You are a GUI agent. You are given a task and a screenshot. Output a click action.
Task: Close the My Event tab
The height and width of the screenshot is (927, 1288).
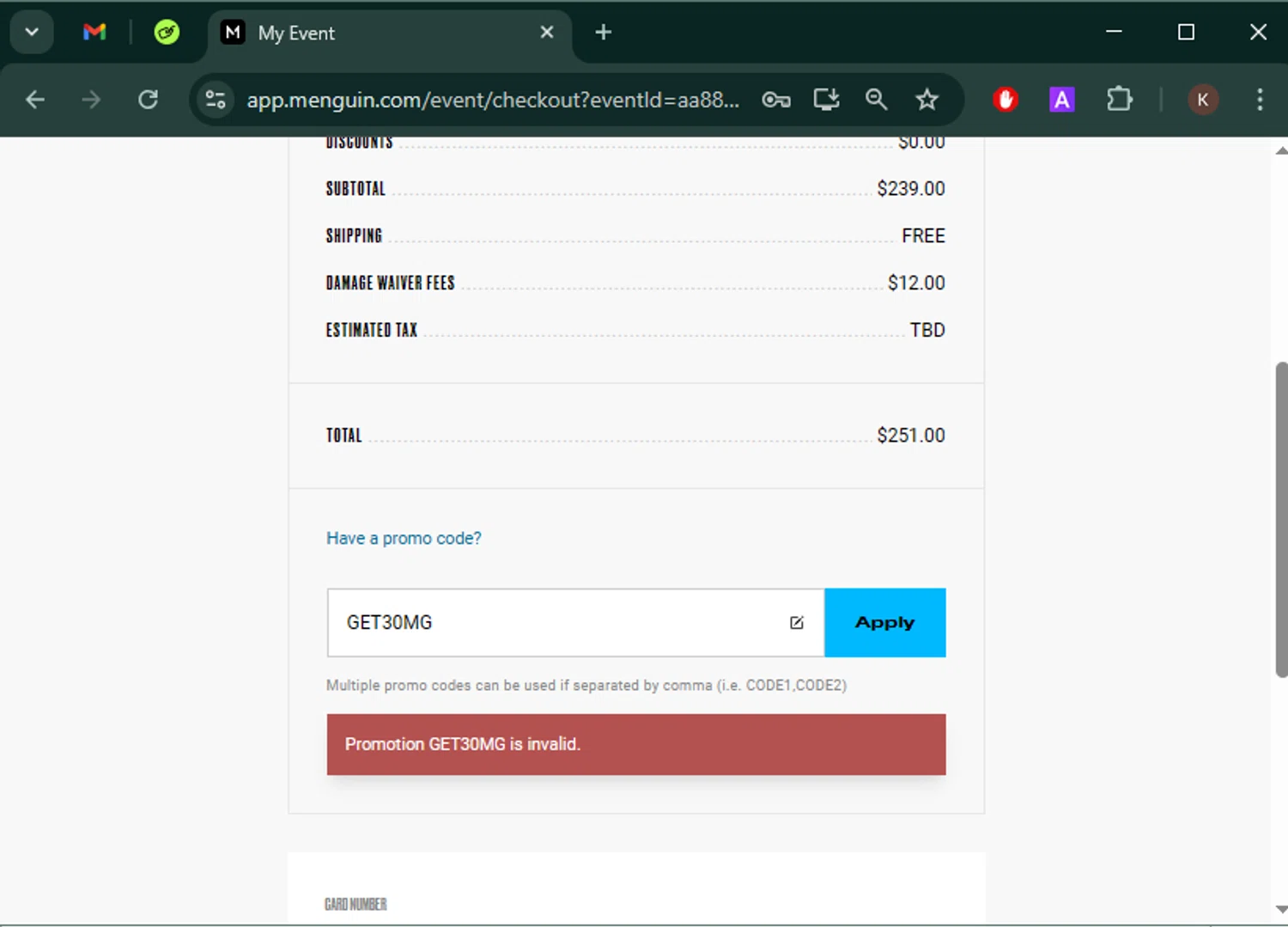tap(547, 33)
